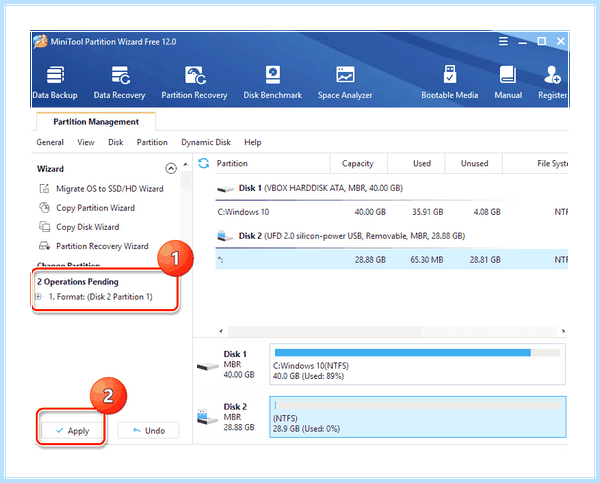Sort by the Capacity column header
The image size is (600, 483).
(358, 163)
